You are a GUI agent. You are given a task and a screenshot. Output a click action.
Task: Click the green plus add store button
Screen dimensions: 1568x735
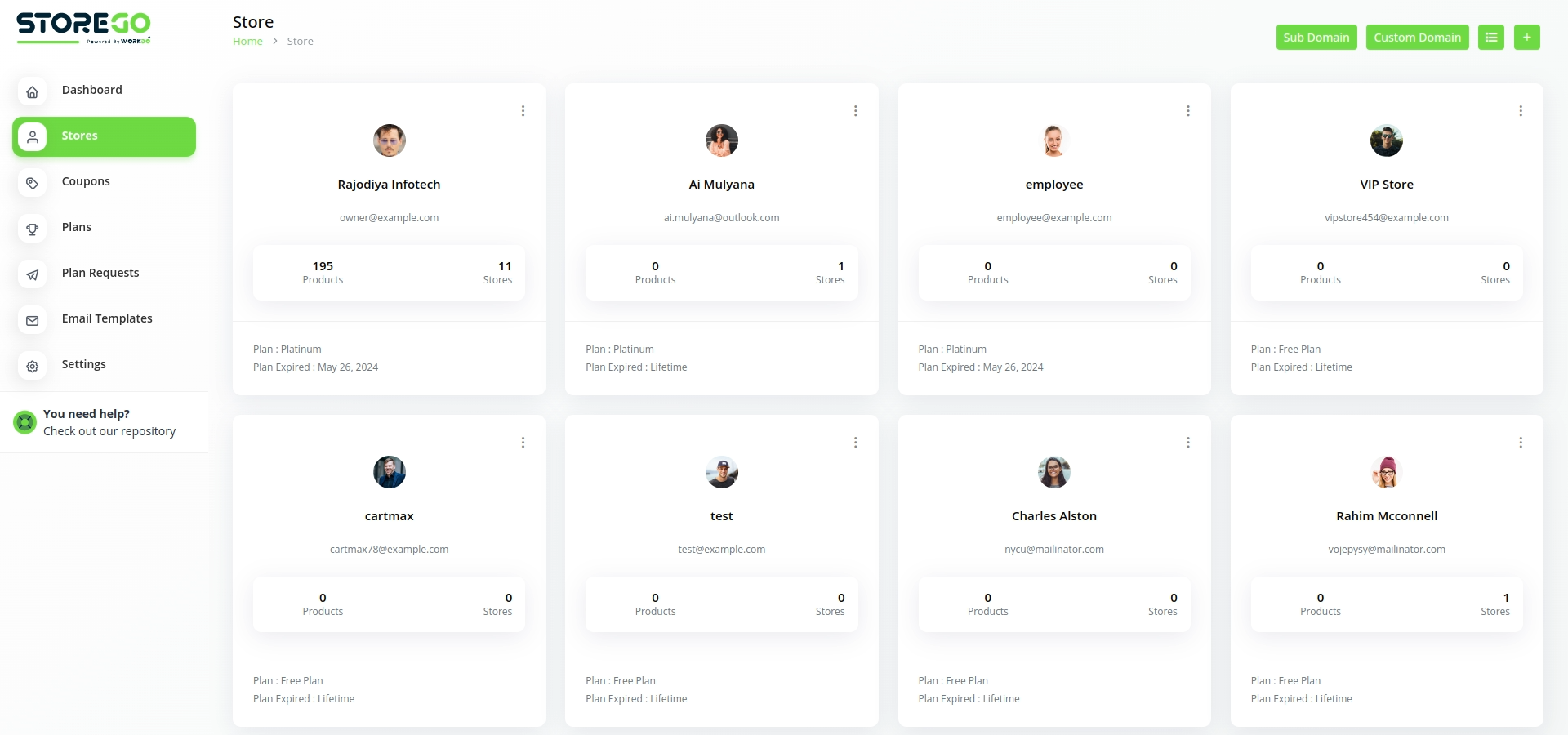click(1526, 38)
